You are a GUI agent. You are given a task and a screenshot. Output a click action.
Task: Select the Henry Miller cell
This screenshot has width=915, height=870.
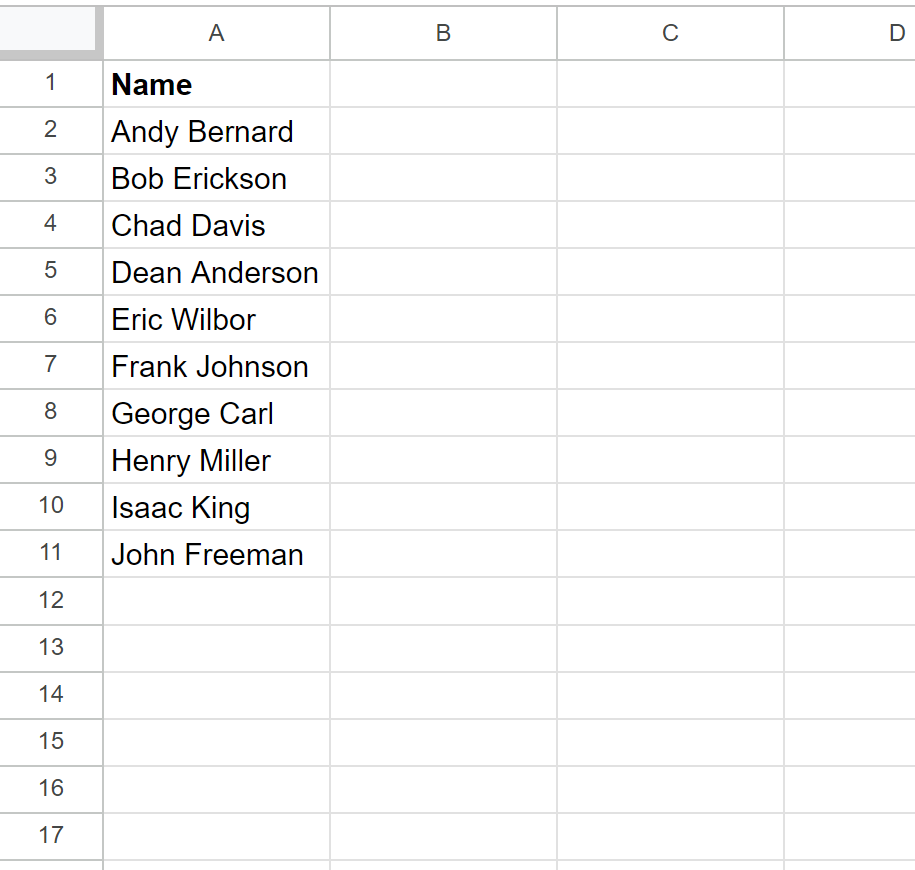coord(216,460)
